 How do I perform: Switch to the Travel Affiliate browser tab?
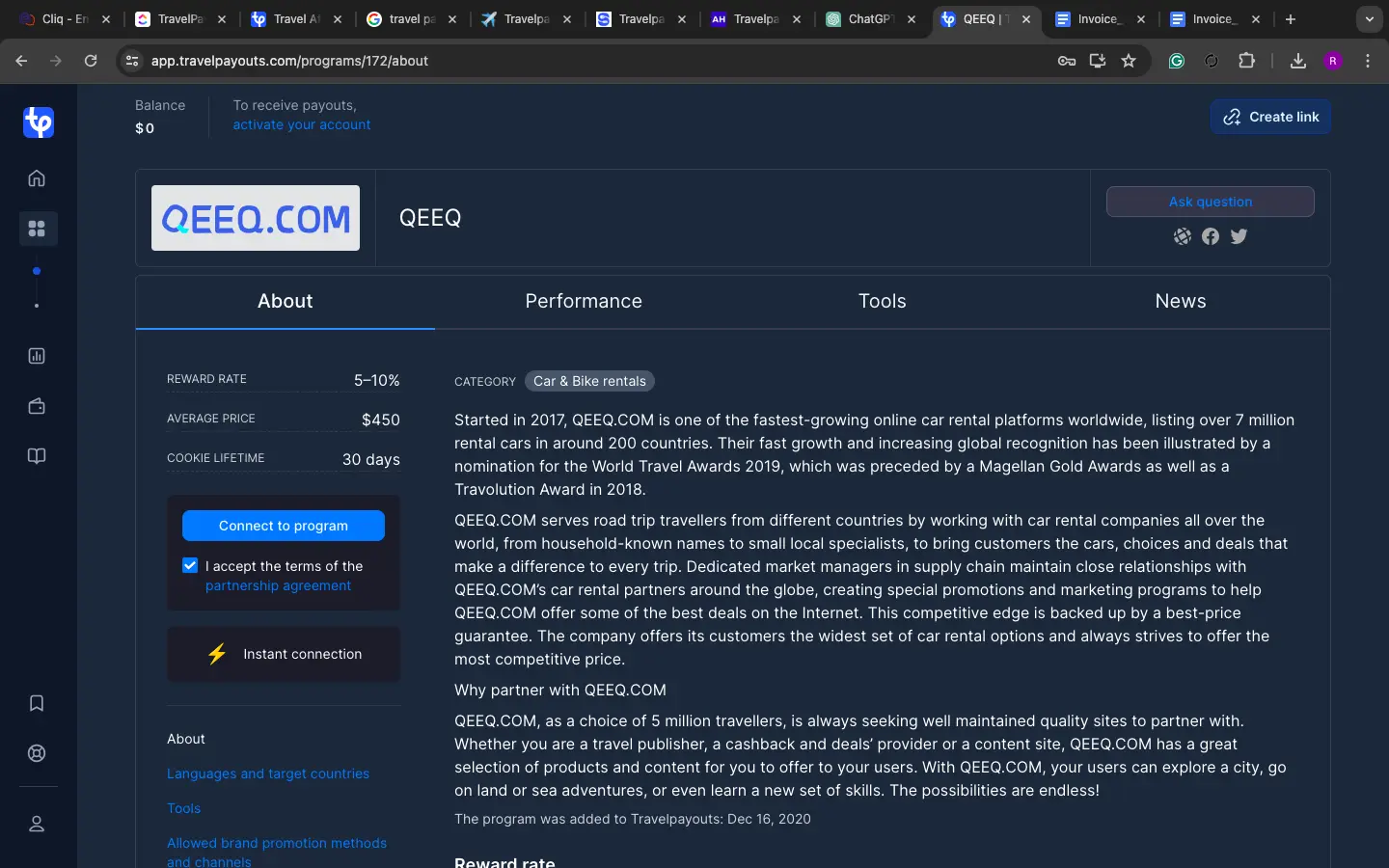(296, 19)
